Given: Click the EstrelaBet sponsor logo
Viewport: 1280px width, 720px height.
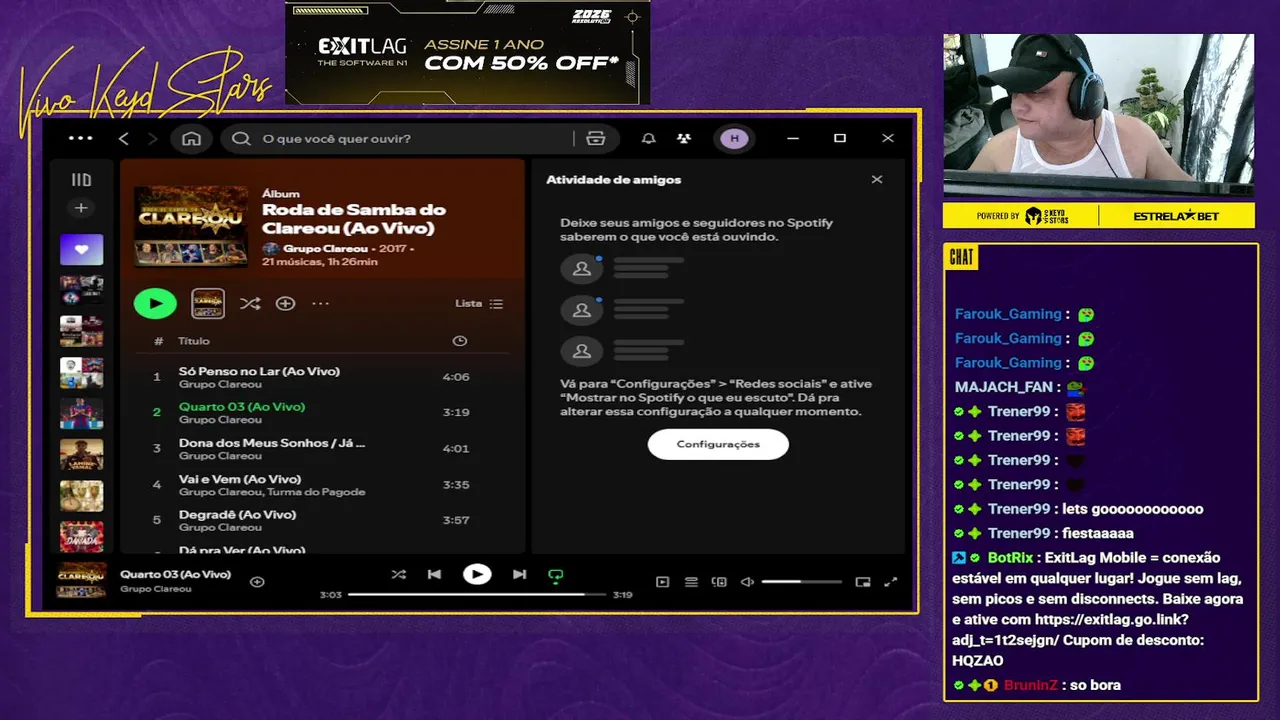Looking at the screenshot, I should click(1177, 216).
